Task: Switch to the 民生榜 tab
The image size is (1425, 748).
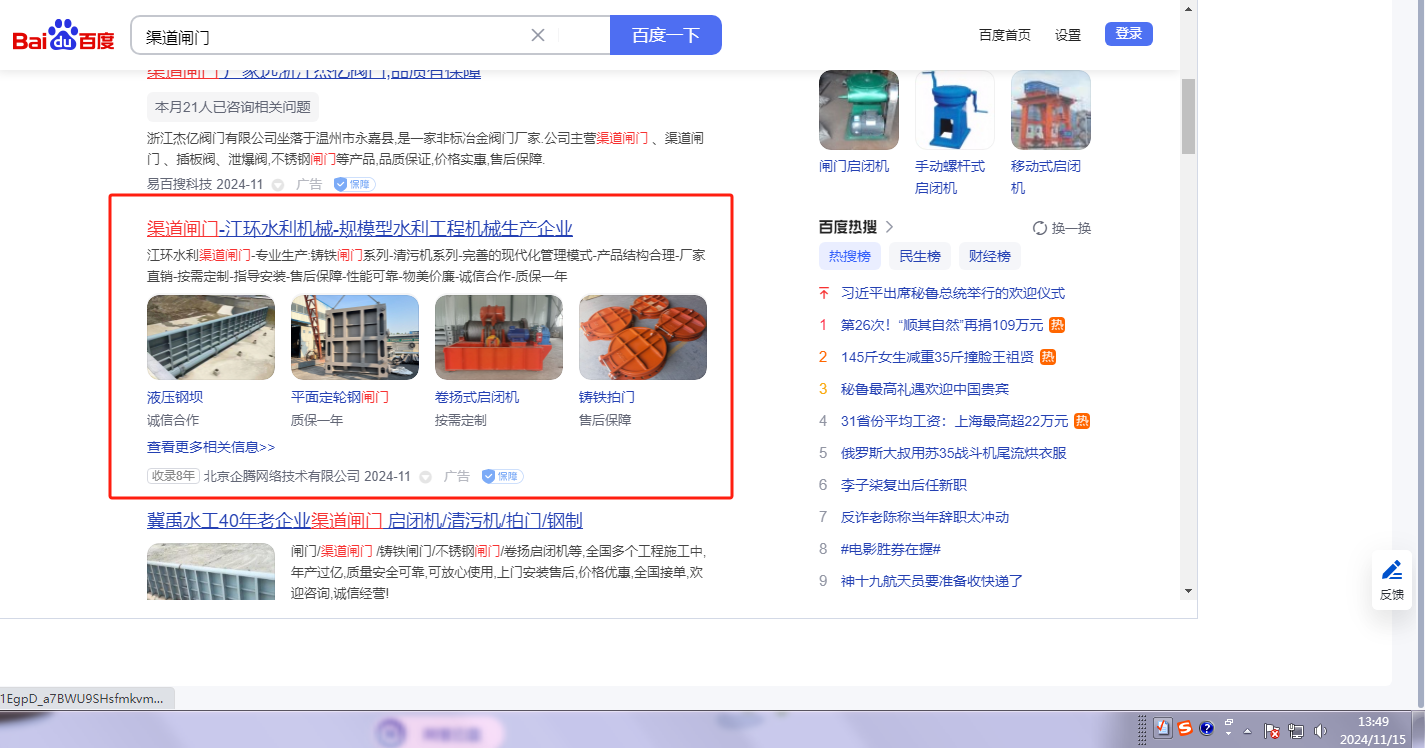Action: point(920,256)
